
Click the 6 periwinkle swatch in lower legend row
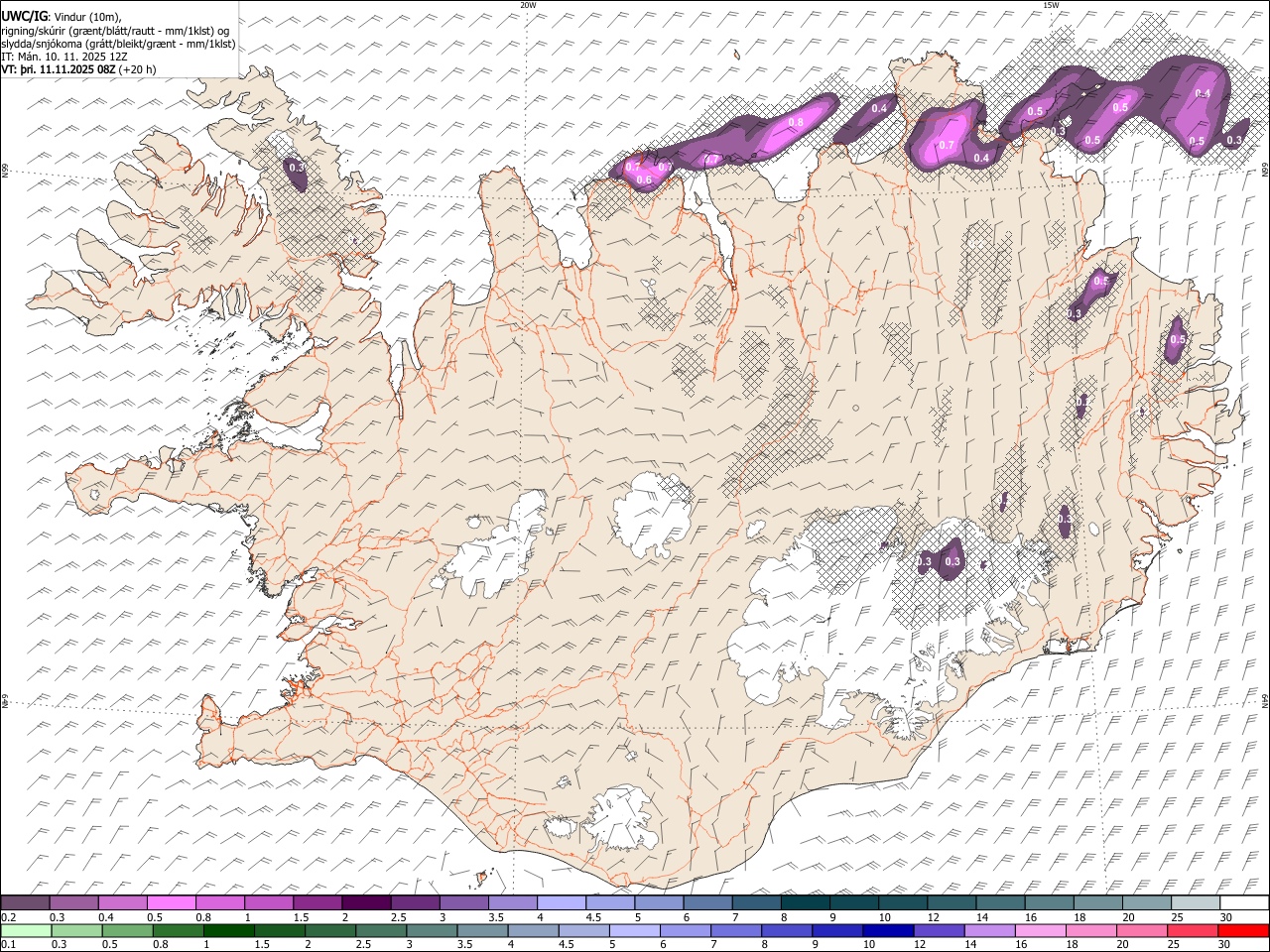pyautogui.click(x=686, y=930)
